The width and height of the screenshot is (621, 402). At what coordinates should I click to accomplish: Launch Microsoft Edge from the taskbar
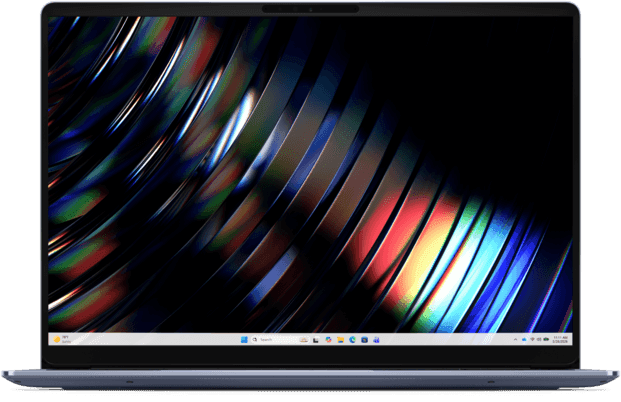352,339
